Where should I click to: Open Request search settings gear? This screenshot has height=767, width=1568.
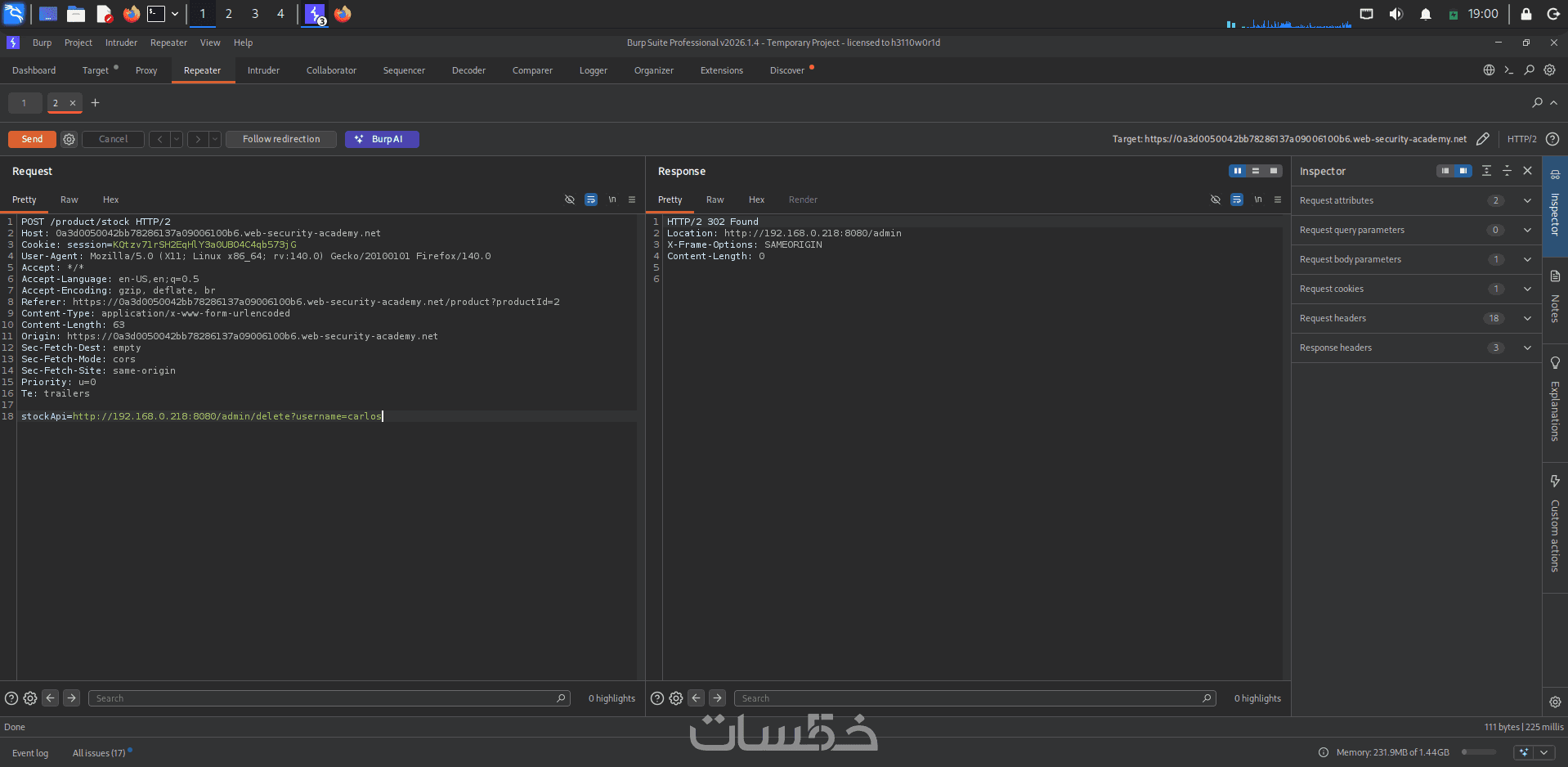(x=30, y=698)
